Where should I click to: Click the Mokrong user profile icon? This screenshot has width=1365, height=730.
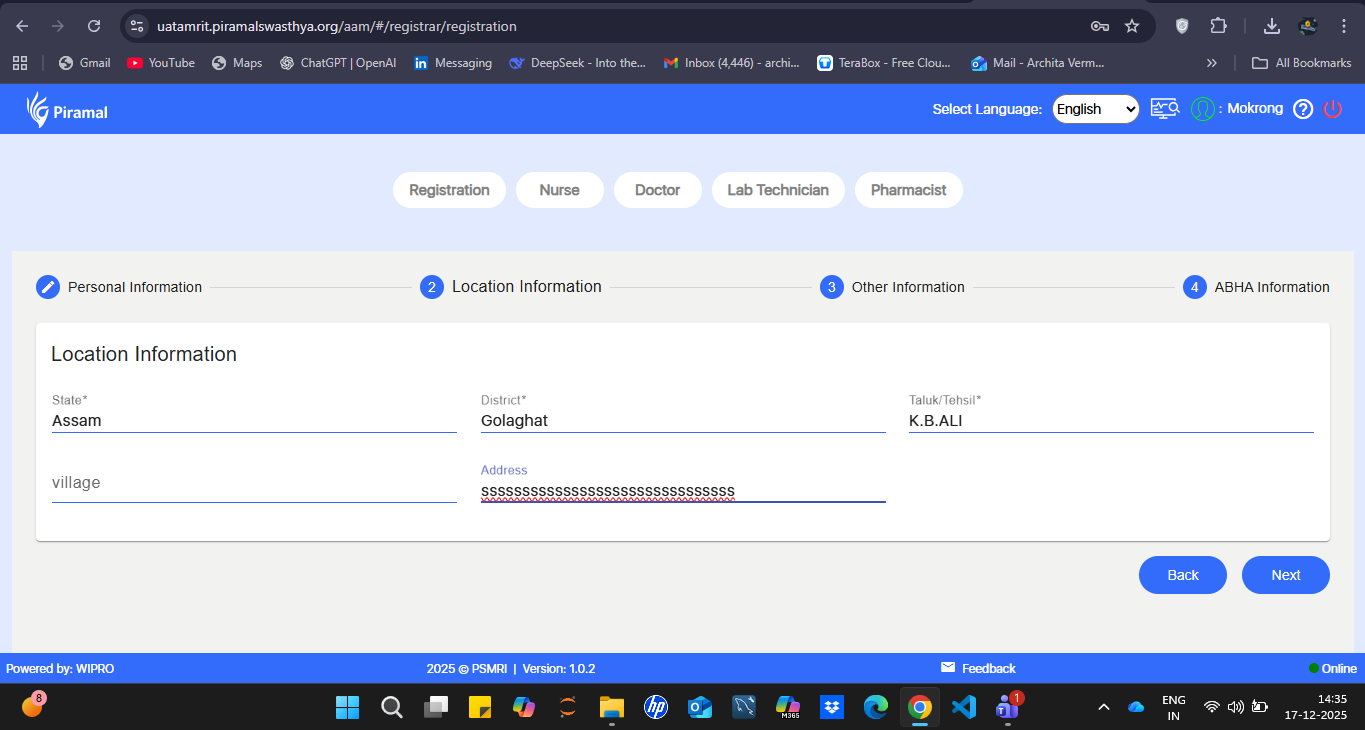(1202, 109)
